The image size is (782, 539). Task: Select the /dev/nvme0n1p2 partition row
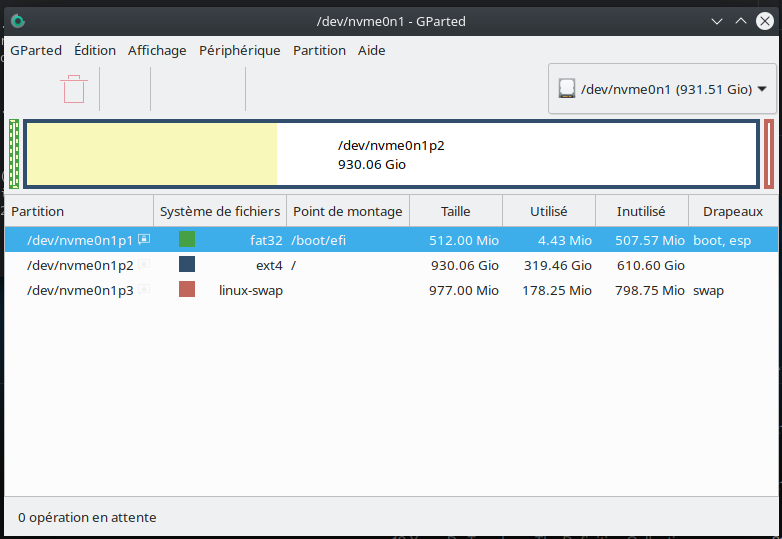tap(80, 265)
